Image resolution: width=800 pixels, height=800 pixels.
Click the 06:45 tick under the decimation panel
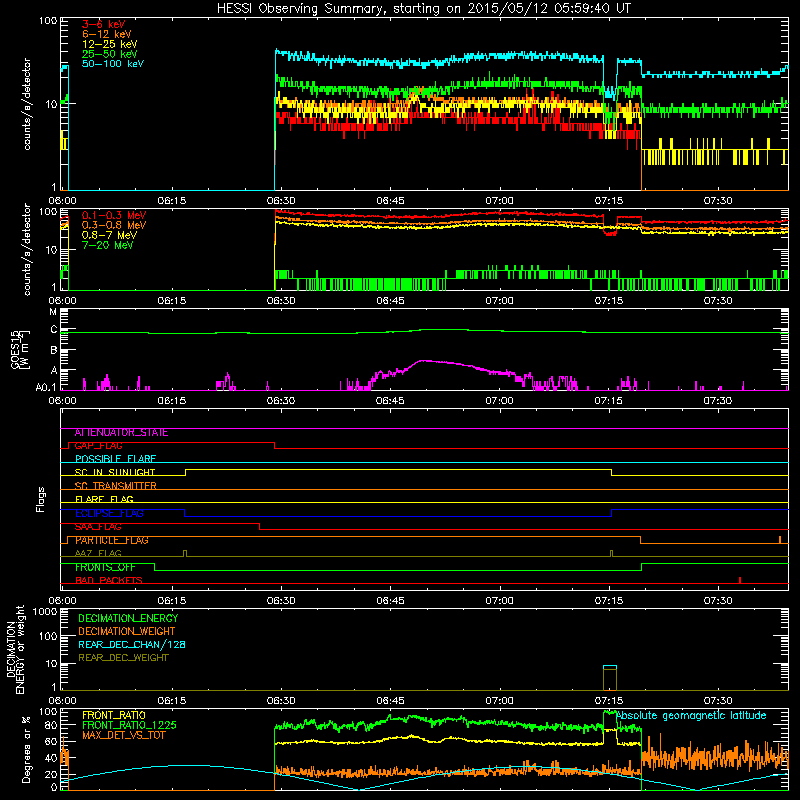pyautogui.click(x=390, y=701)
